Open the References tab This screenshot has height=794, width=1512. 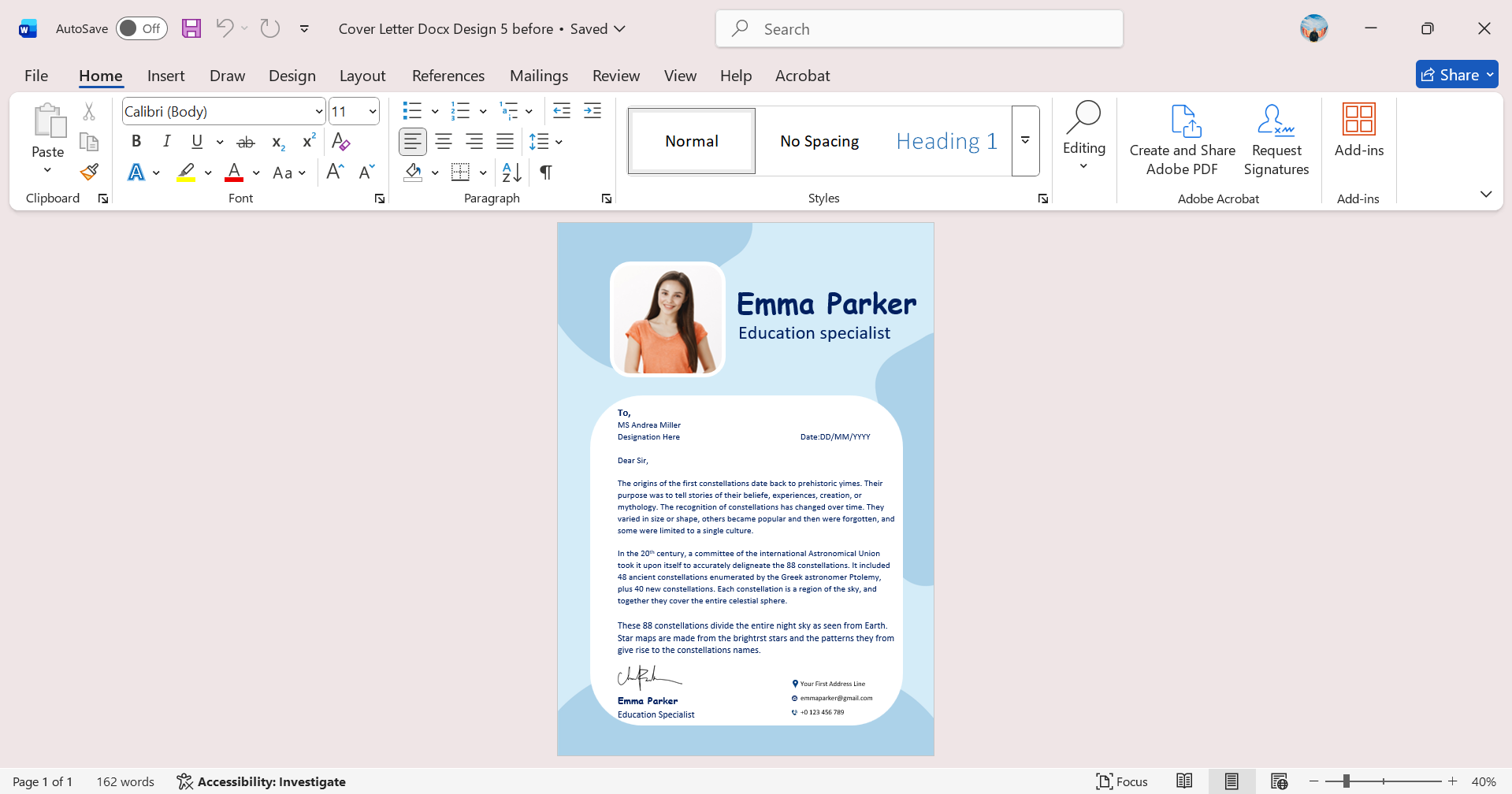448,76
